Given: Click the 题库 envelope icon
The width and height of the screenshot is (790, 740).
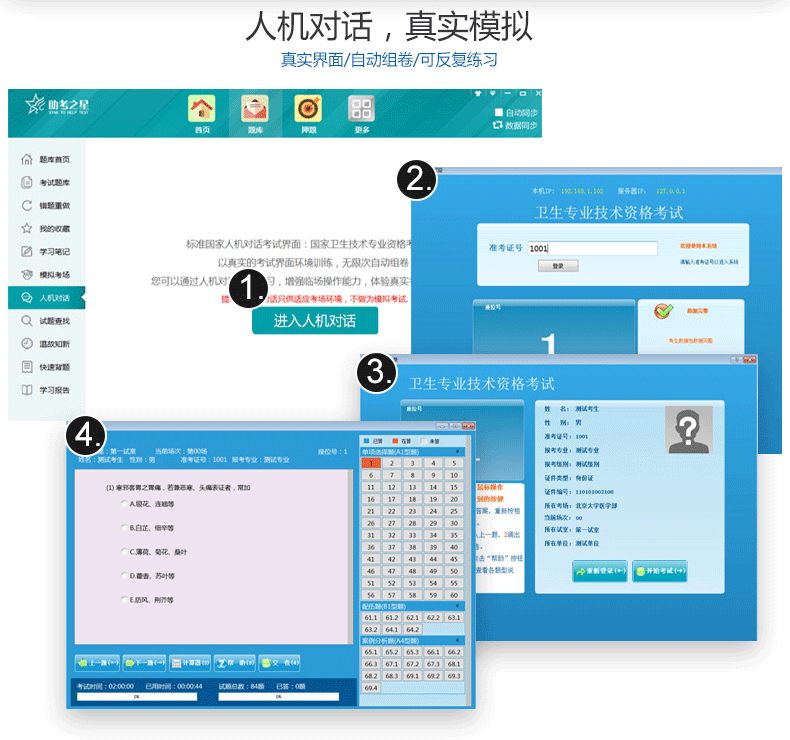Looking at the screenshot, I should click(x=255, y=109).
